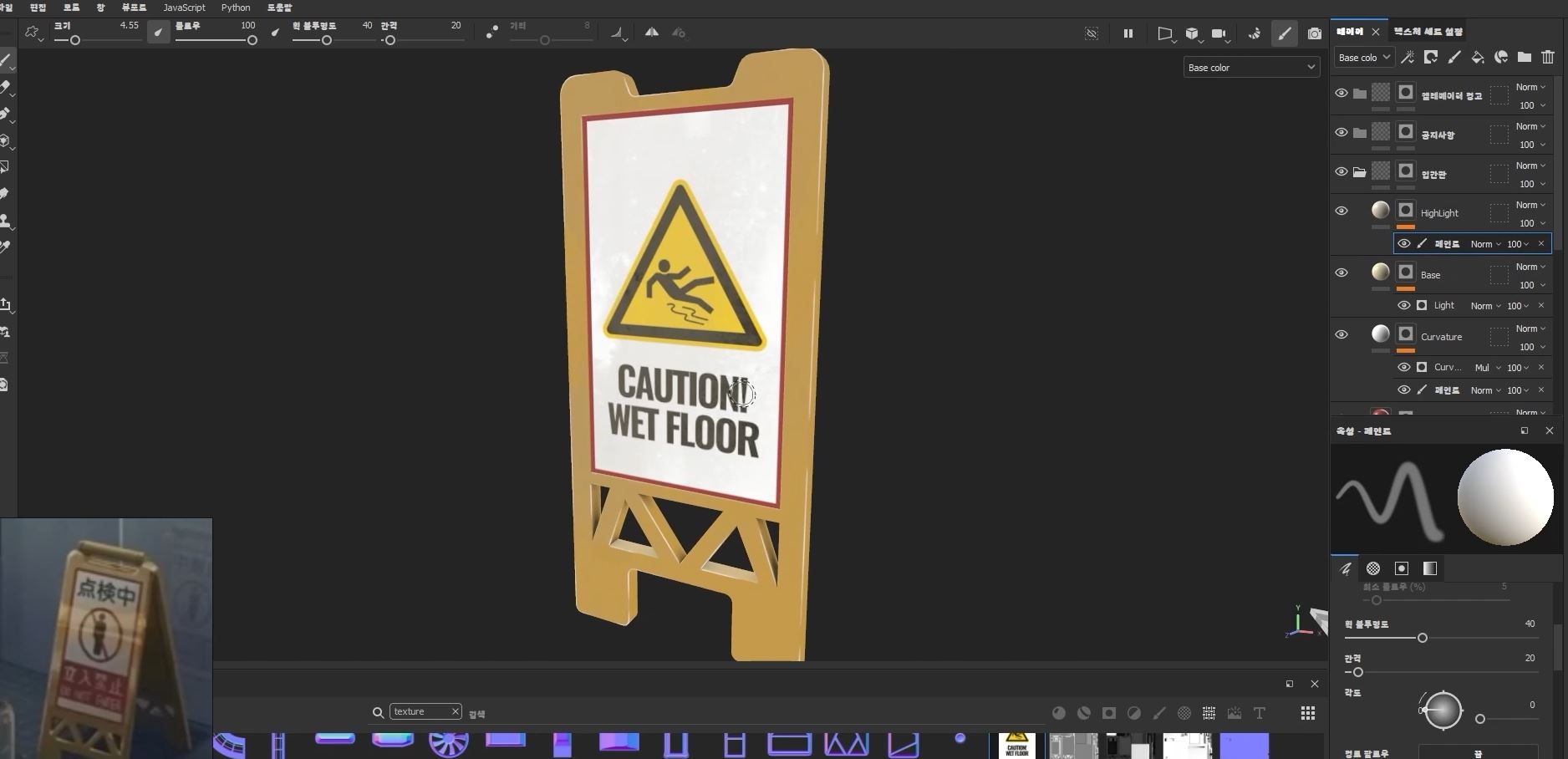1568x759 pixels.
Task: Hide the HighLight layer using its eye icon
Action: tap(1341, 211)
